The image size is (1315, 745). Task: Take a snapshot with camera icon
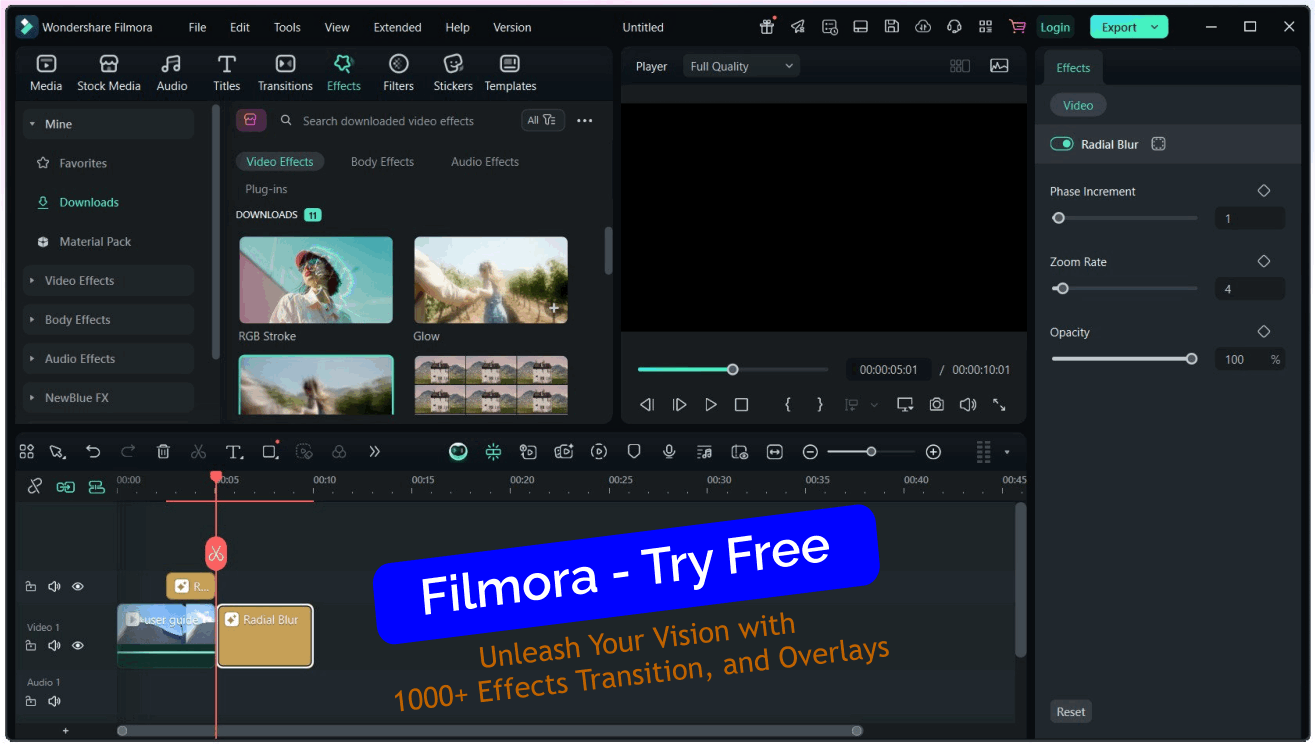(936, 405)
